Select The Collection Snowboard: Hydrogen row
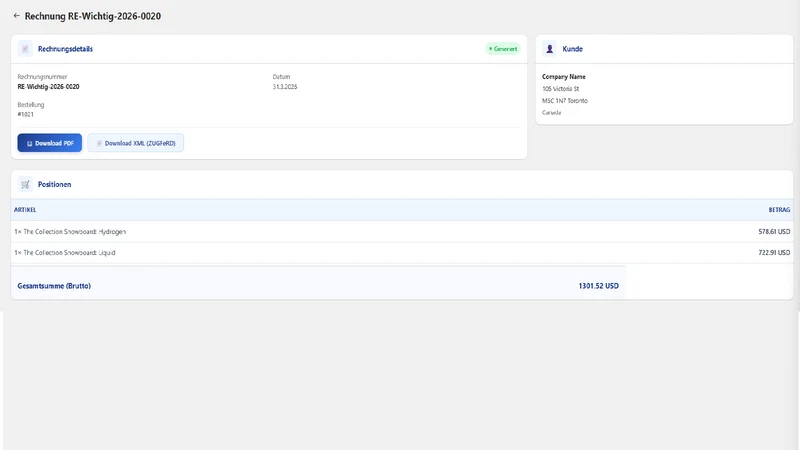The image size is (800, 450). pos(402,232)
